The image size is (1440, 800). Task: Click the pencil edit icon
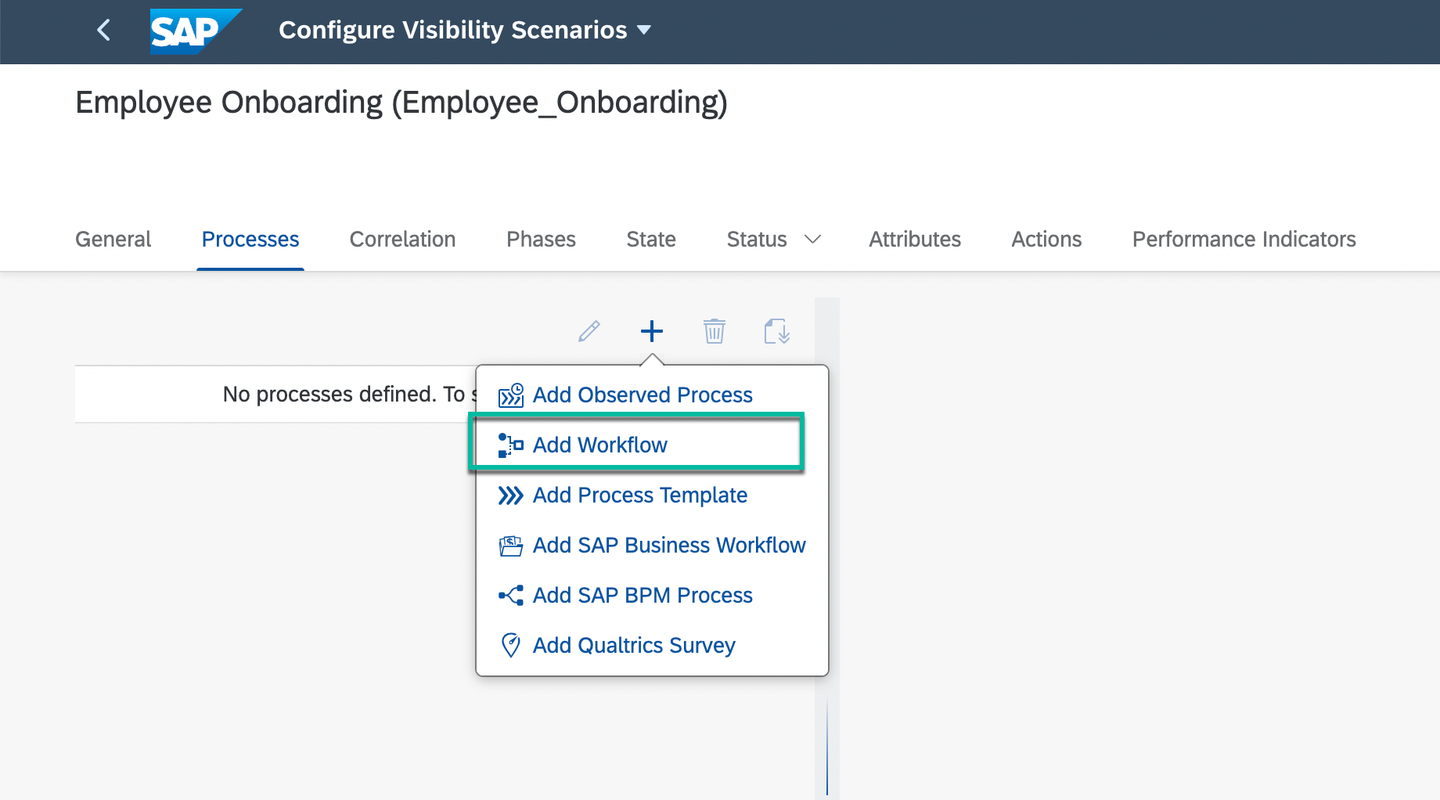tap(589, 331)
